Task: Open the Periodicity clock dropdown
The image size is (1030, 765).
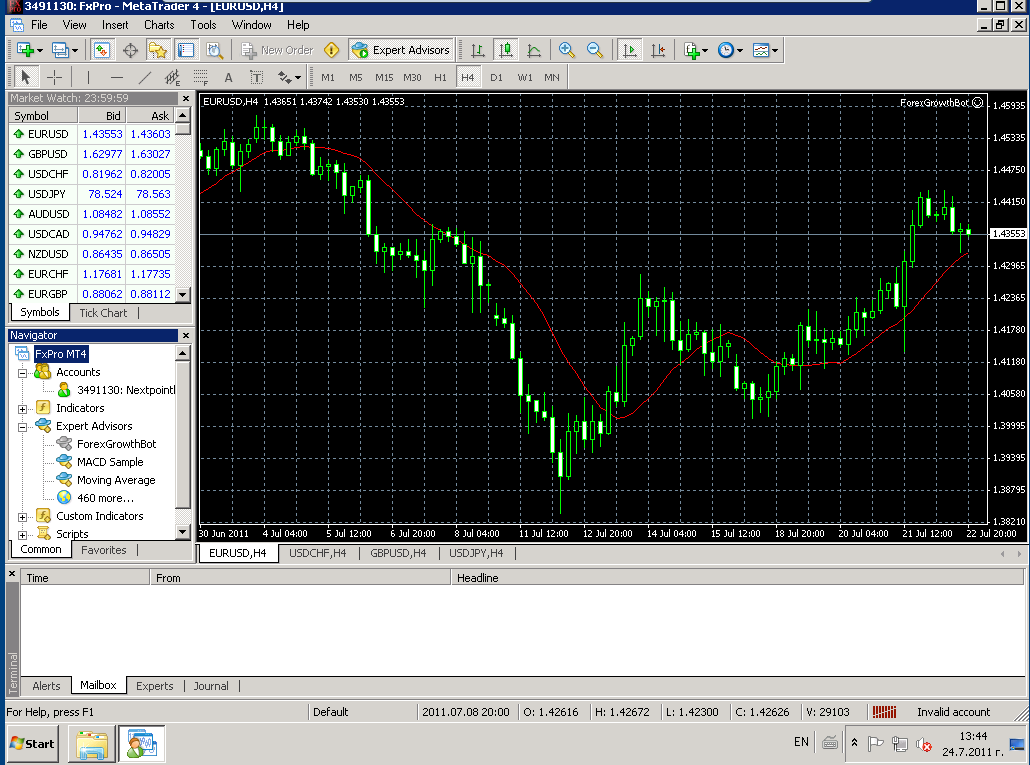Action: 740,51
